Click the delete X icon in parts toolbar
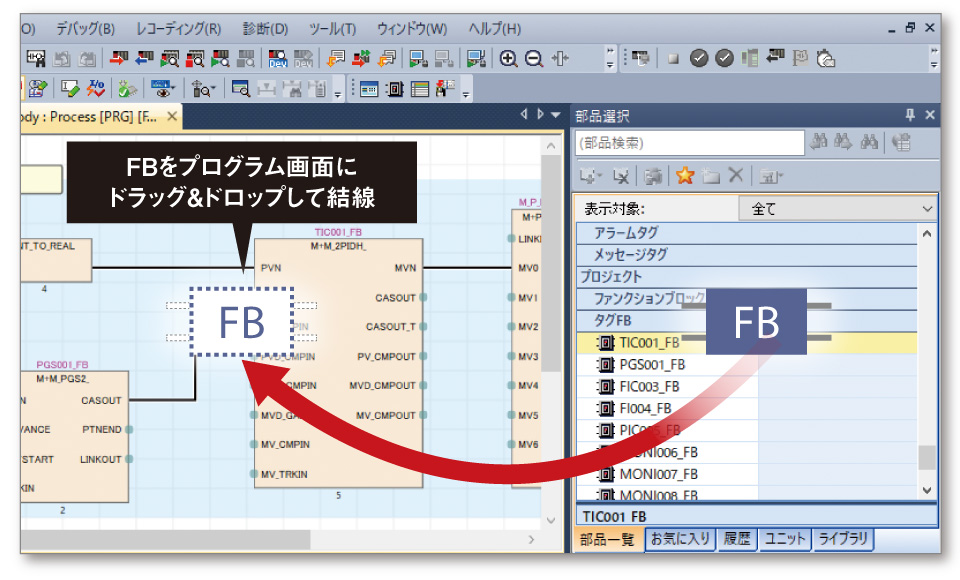This screenshot has height=580, width=960. point(735,176)
